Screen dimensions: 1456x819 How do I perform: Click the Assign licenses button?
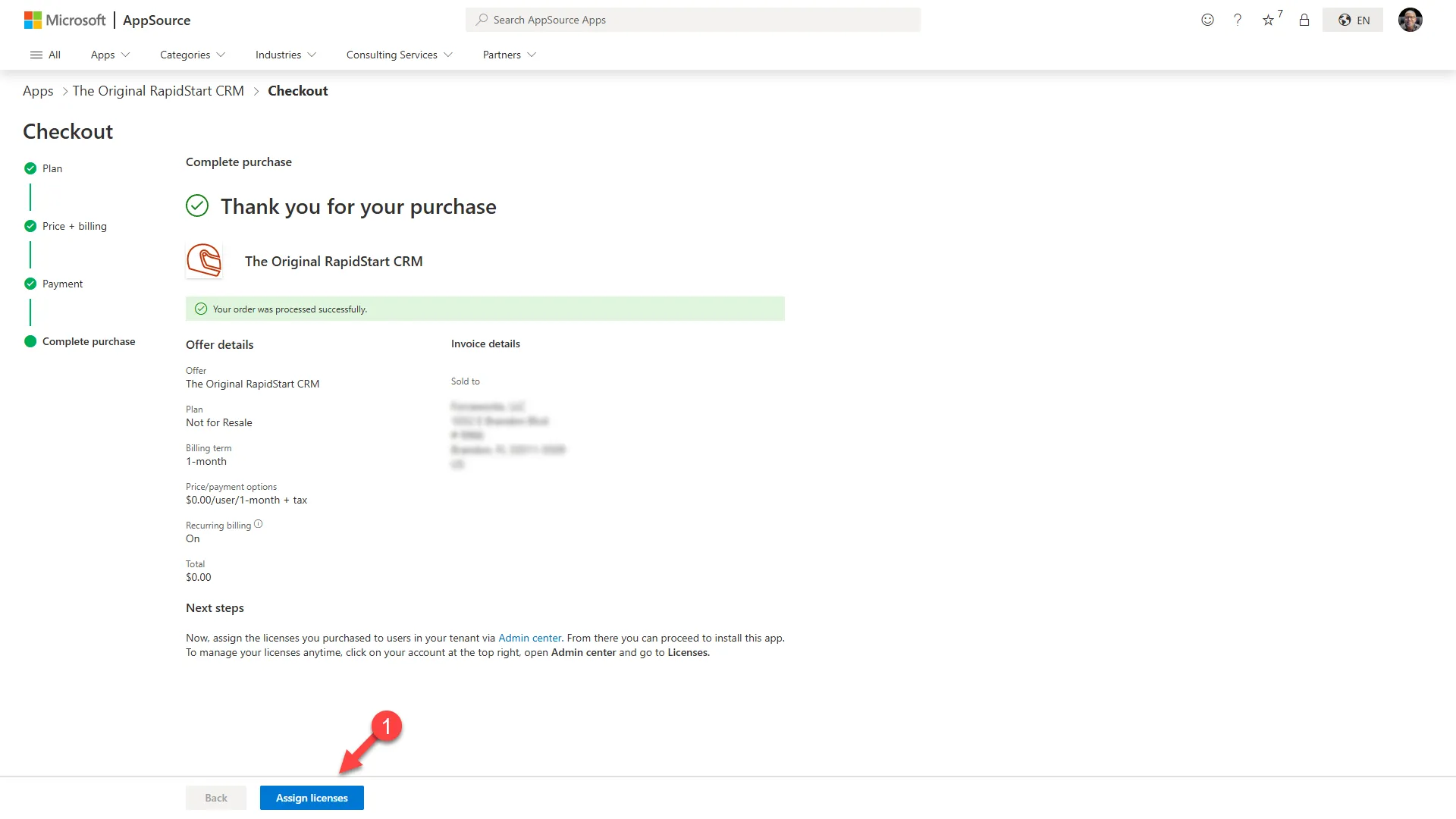click(312, 798)
